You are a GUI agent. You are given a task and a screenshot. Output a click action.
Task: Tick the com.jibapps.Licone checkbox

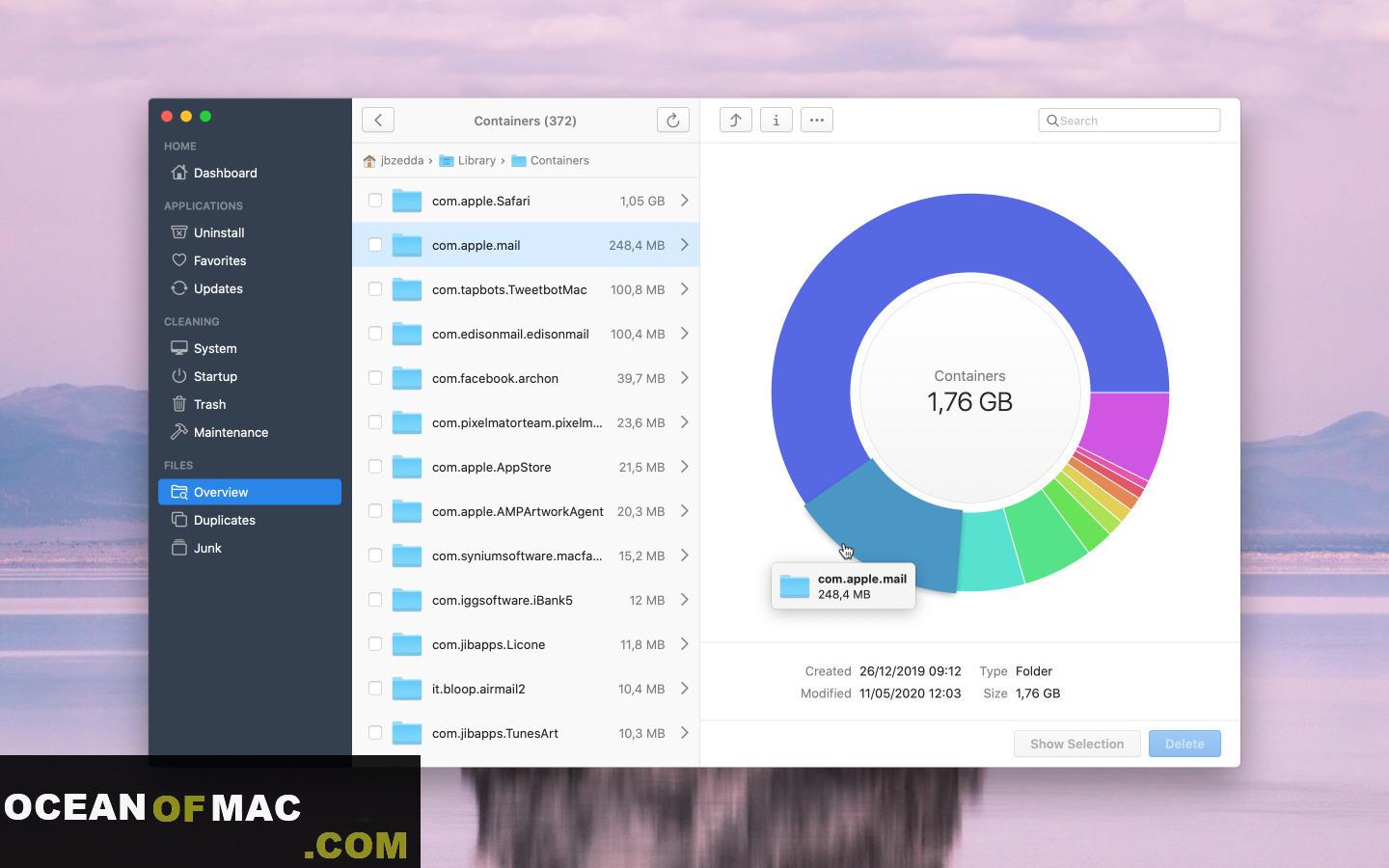click(375, 644)
